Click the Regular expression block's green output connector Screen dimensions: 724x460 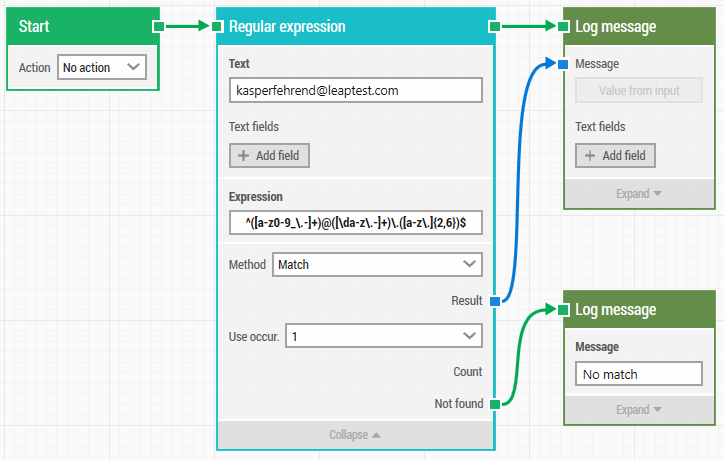coord(494,27)
